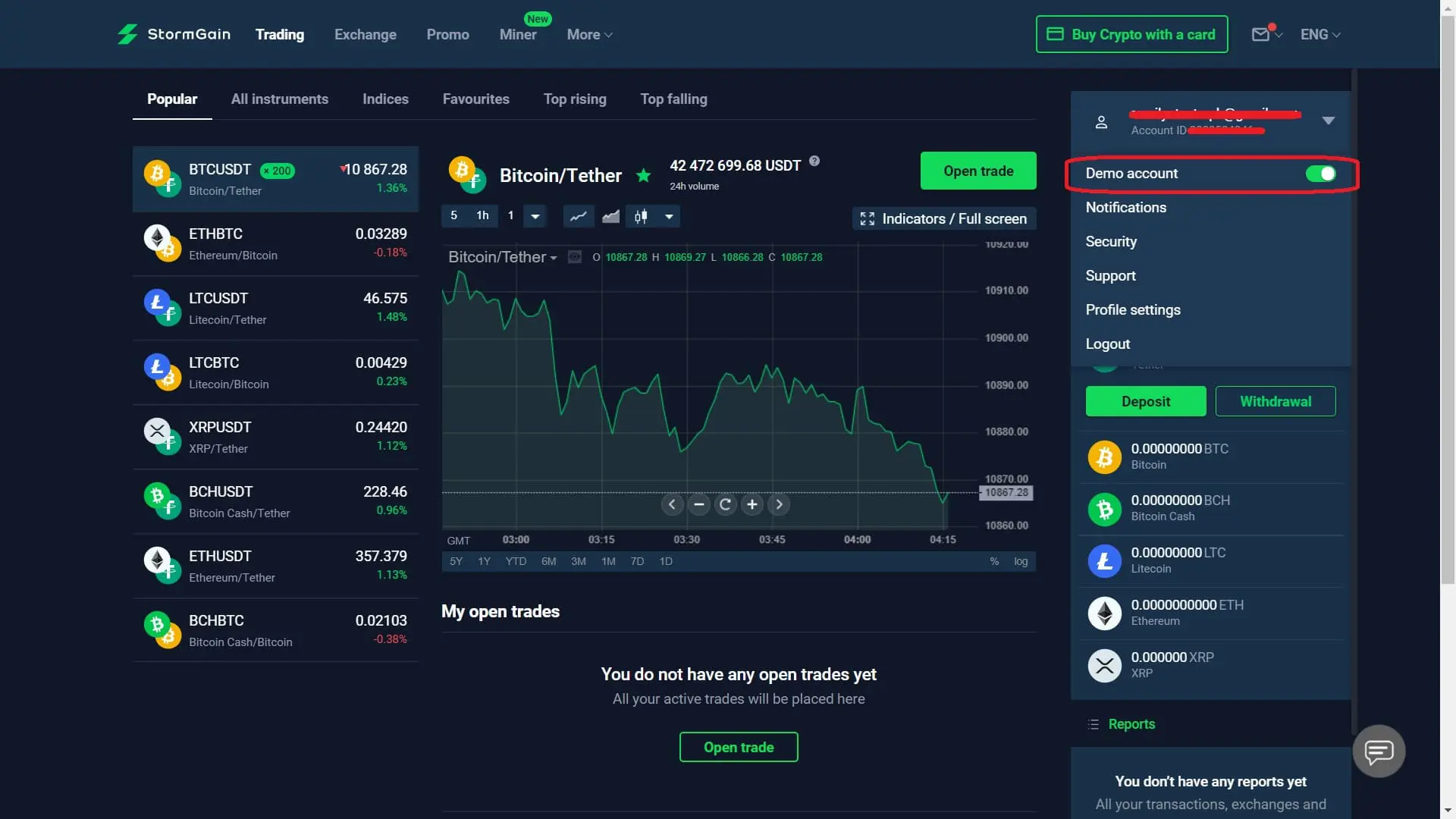Set chart range to 1D
The height and width of the screenshot is (819, 1456).
666,561
